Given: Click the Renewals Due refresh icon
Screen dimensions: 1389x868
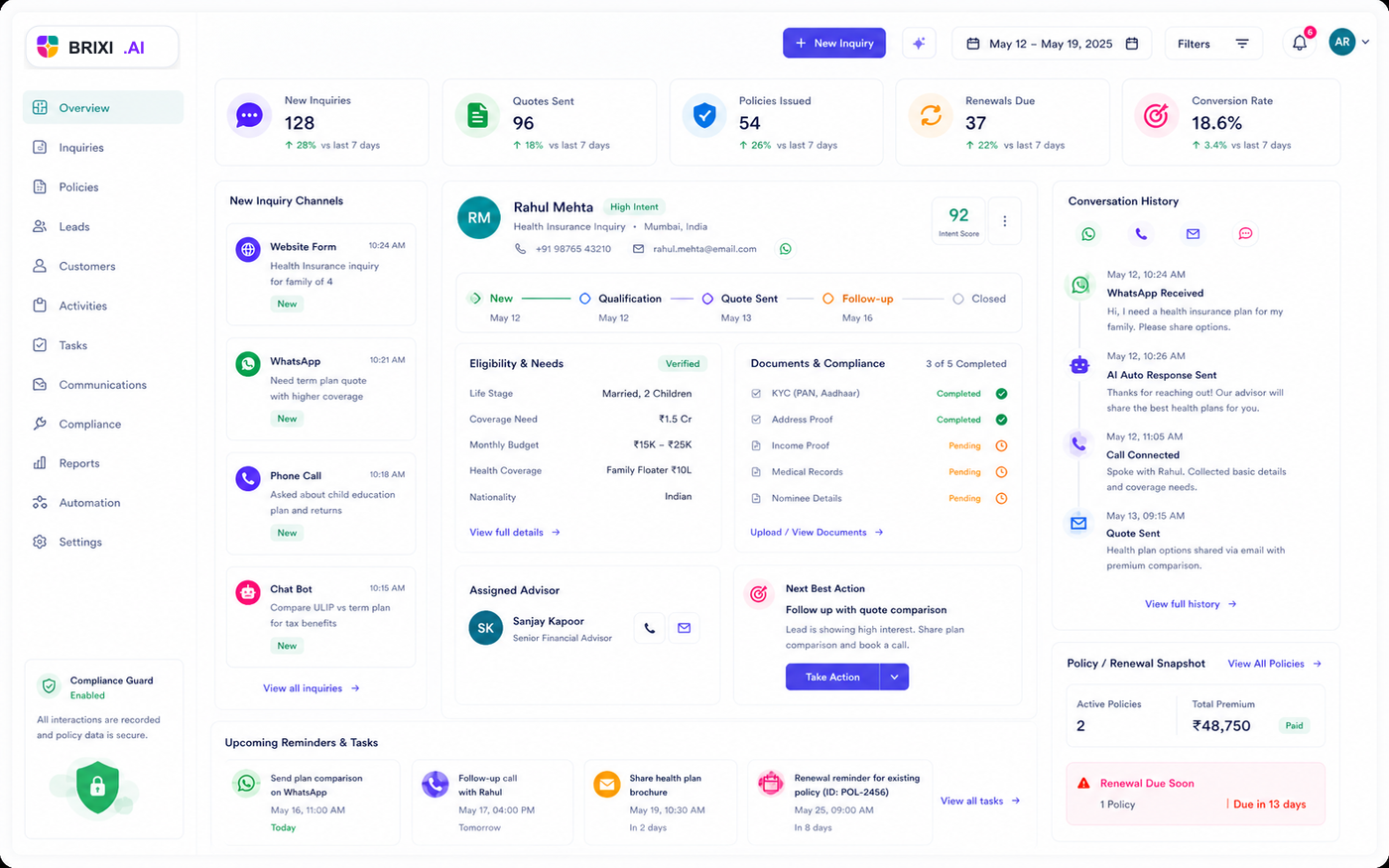Looking at the screenshot, I should click(x=931, y=116).
